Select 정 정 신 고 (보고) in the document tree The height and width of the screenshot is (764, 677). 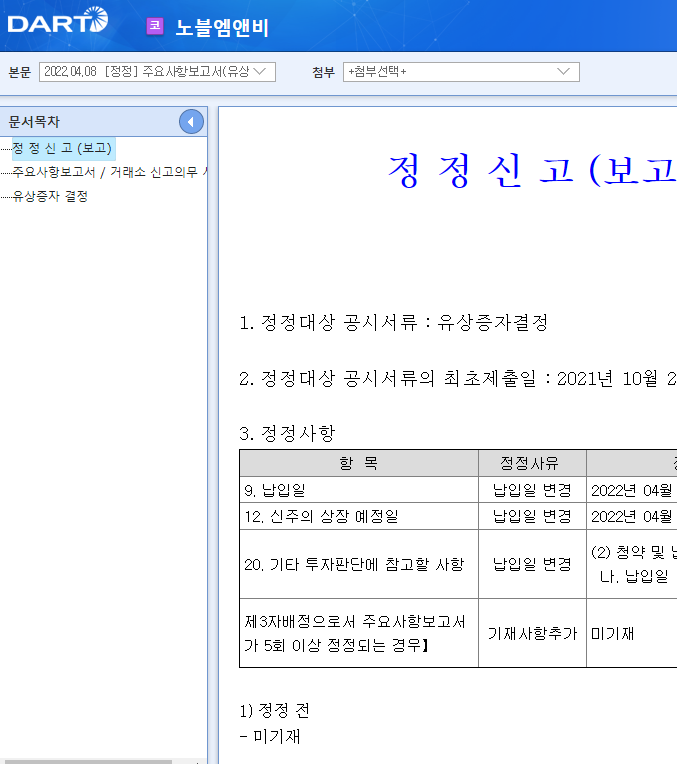[x=62, y=148]
